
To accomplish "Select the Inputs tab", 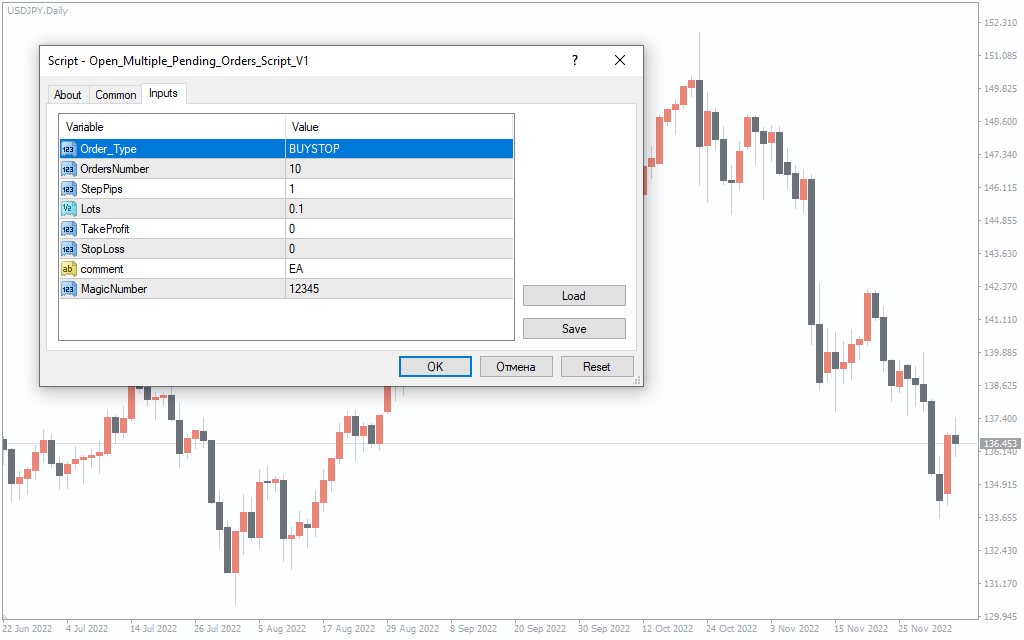I will [163, 93].
